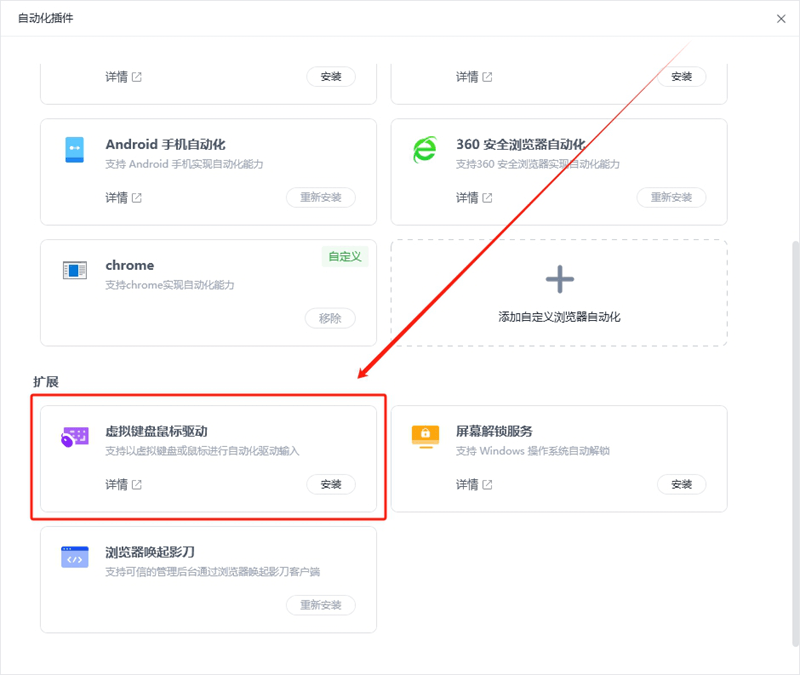Click 添加自定义浏览器自动化 label

click(559, 317)
